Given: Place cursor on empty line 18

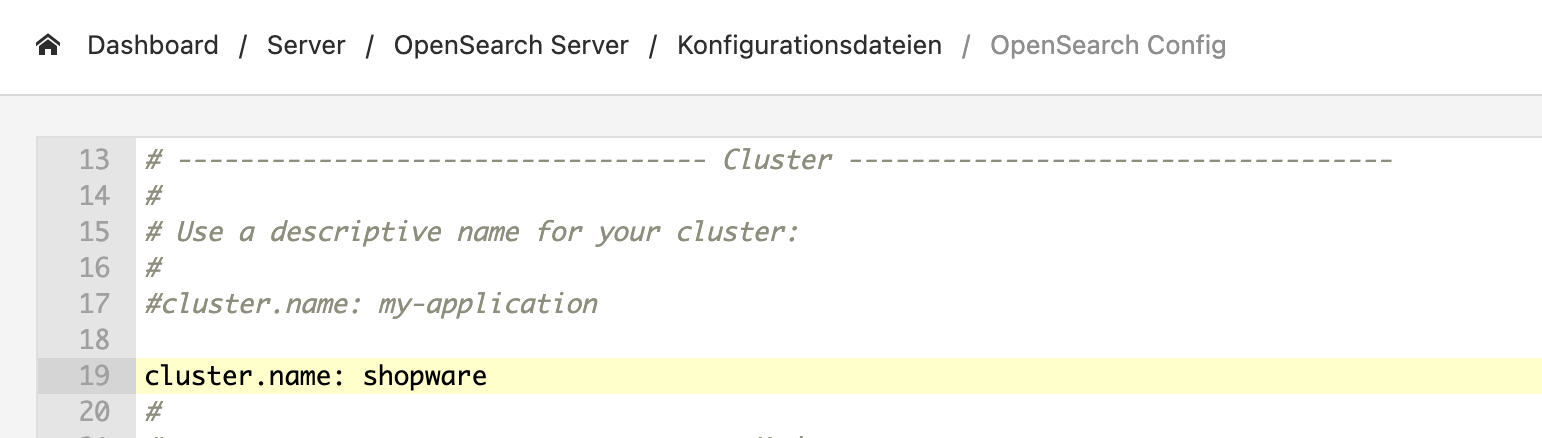Looking at the screenshot, I should [x=838, y=340].
